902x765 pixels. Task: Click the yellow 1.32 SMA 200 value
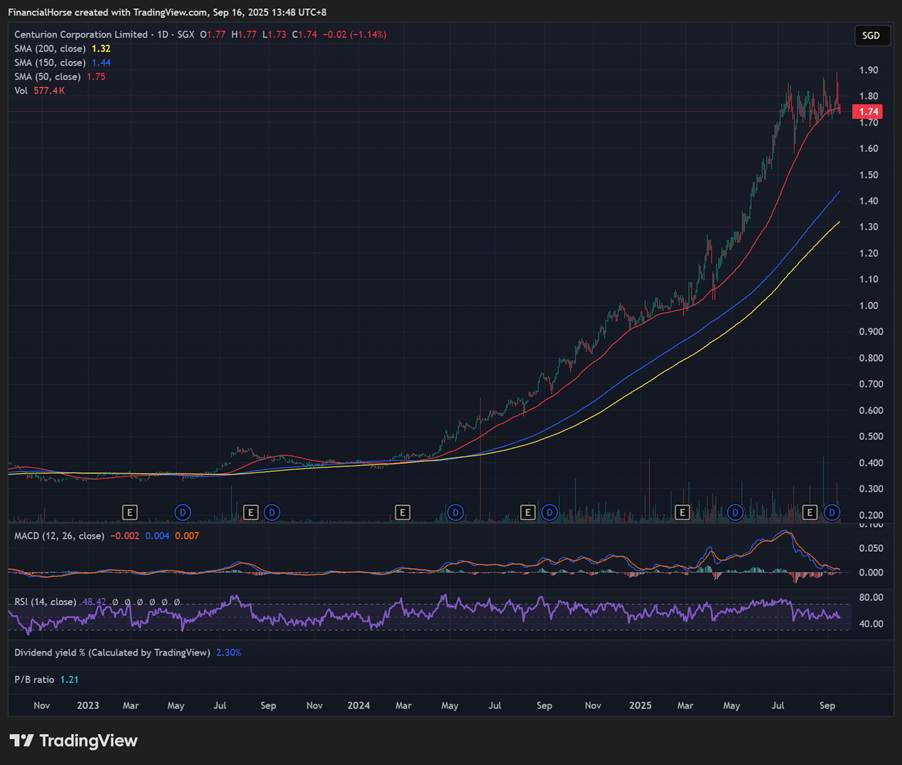101,49
